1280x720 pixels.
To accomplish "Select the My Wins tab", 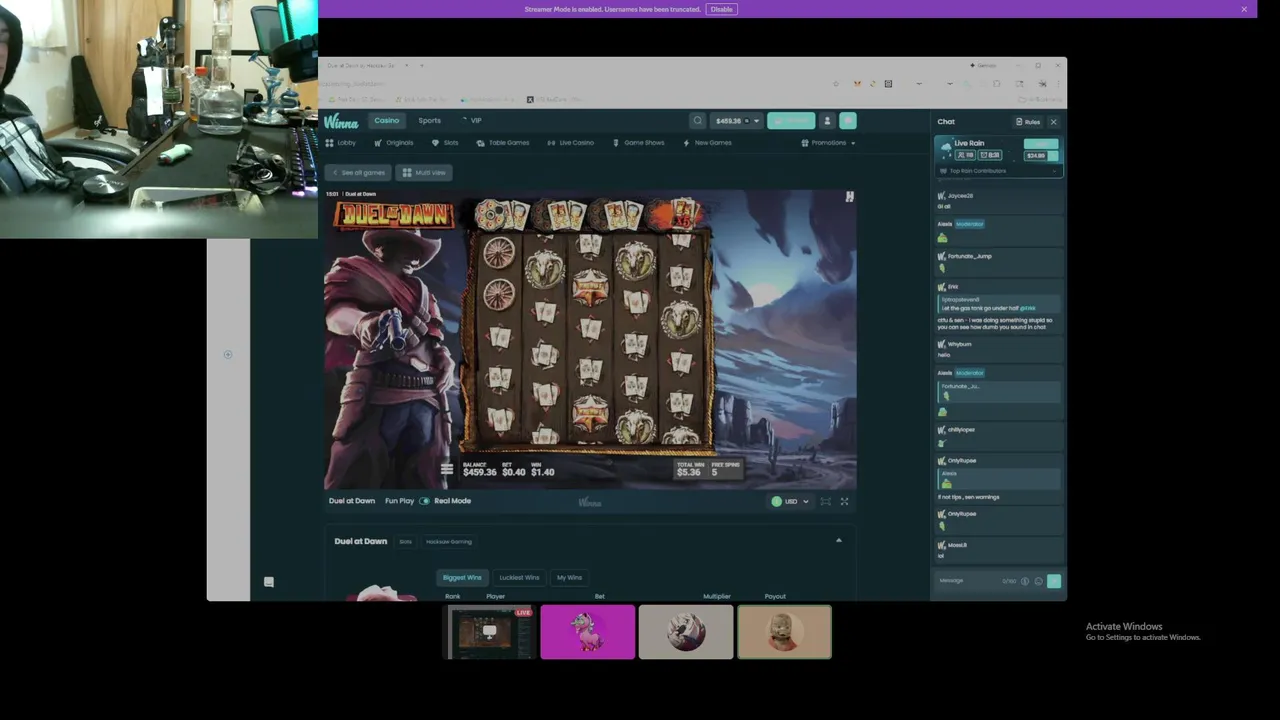I will tap(569, 577).
